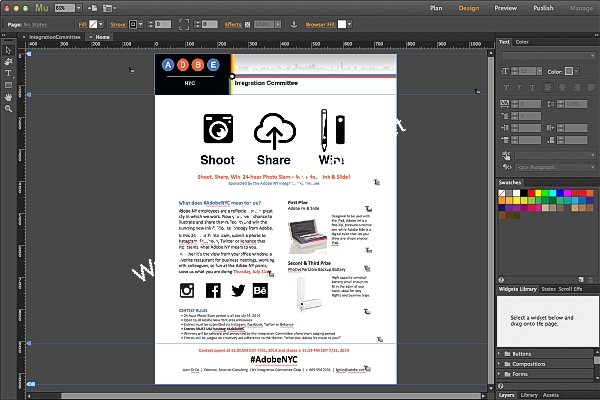
Task: Switch to the IntegrationCommittee document tab
Action: [x=55, y=37]
